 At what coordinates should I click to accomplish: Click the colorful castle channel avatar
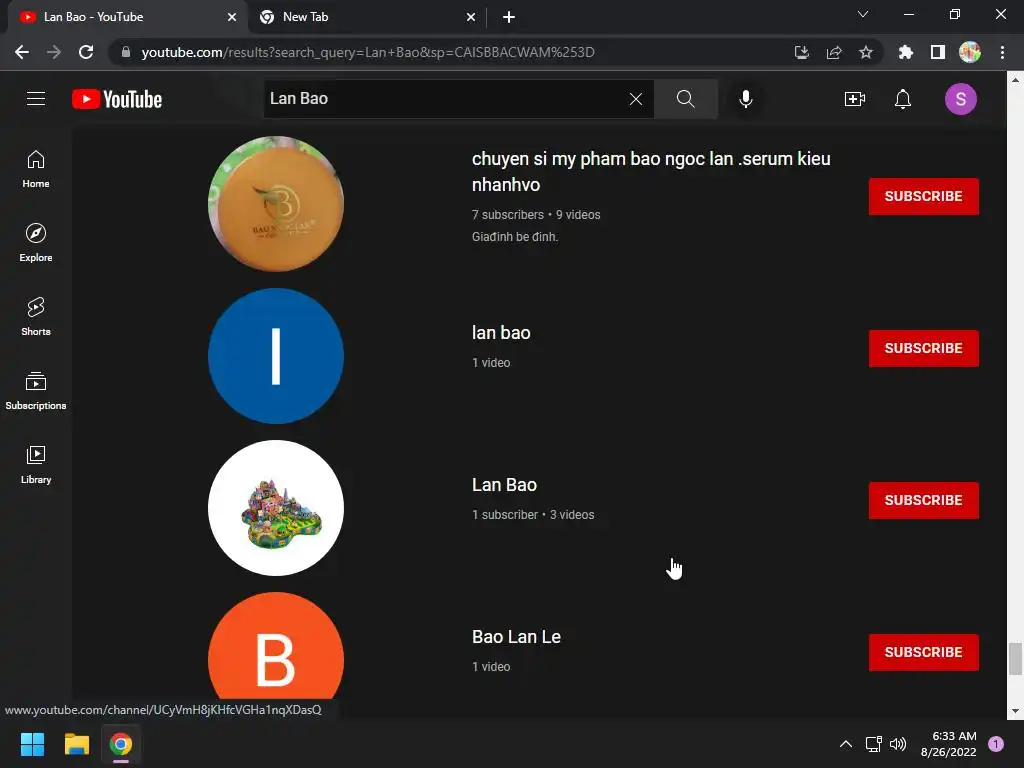[x=276, y=508]
